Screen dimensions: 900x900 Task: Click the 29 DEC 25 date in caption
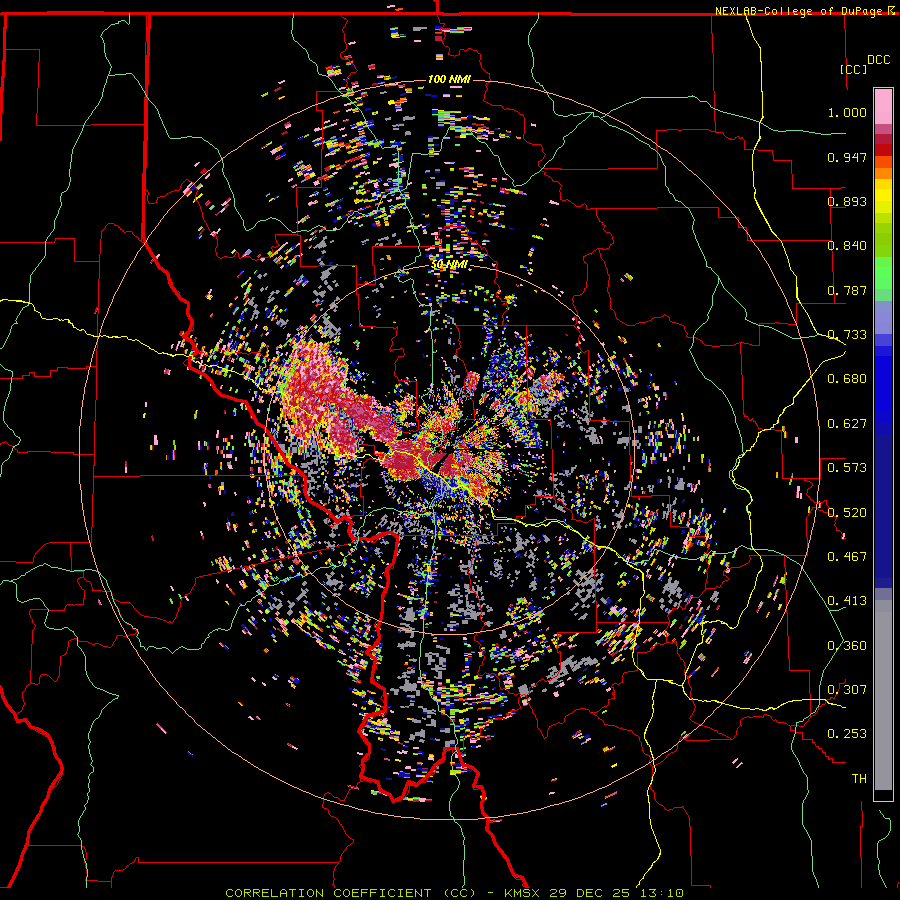589,893
